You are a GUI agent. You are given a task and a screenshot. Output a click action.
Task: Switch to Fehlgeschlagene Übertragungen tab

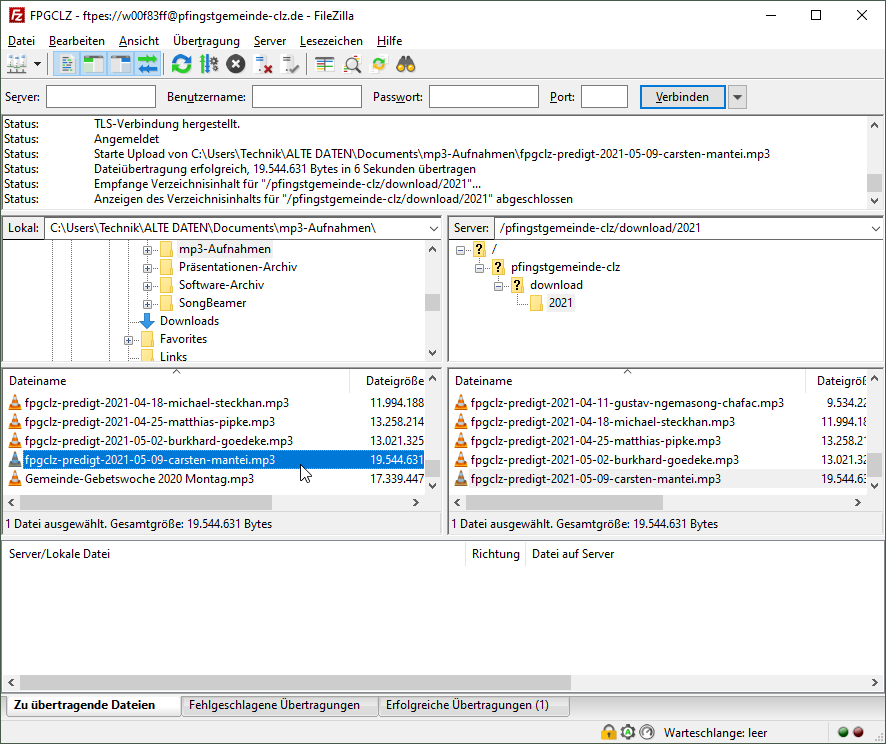coord(273,705)
